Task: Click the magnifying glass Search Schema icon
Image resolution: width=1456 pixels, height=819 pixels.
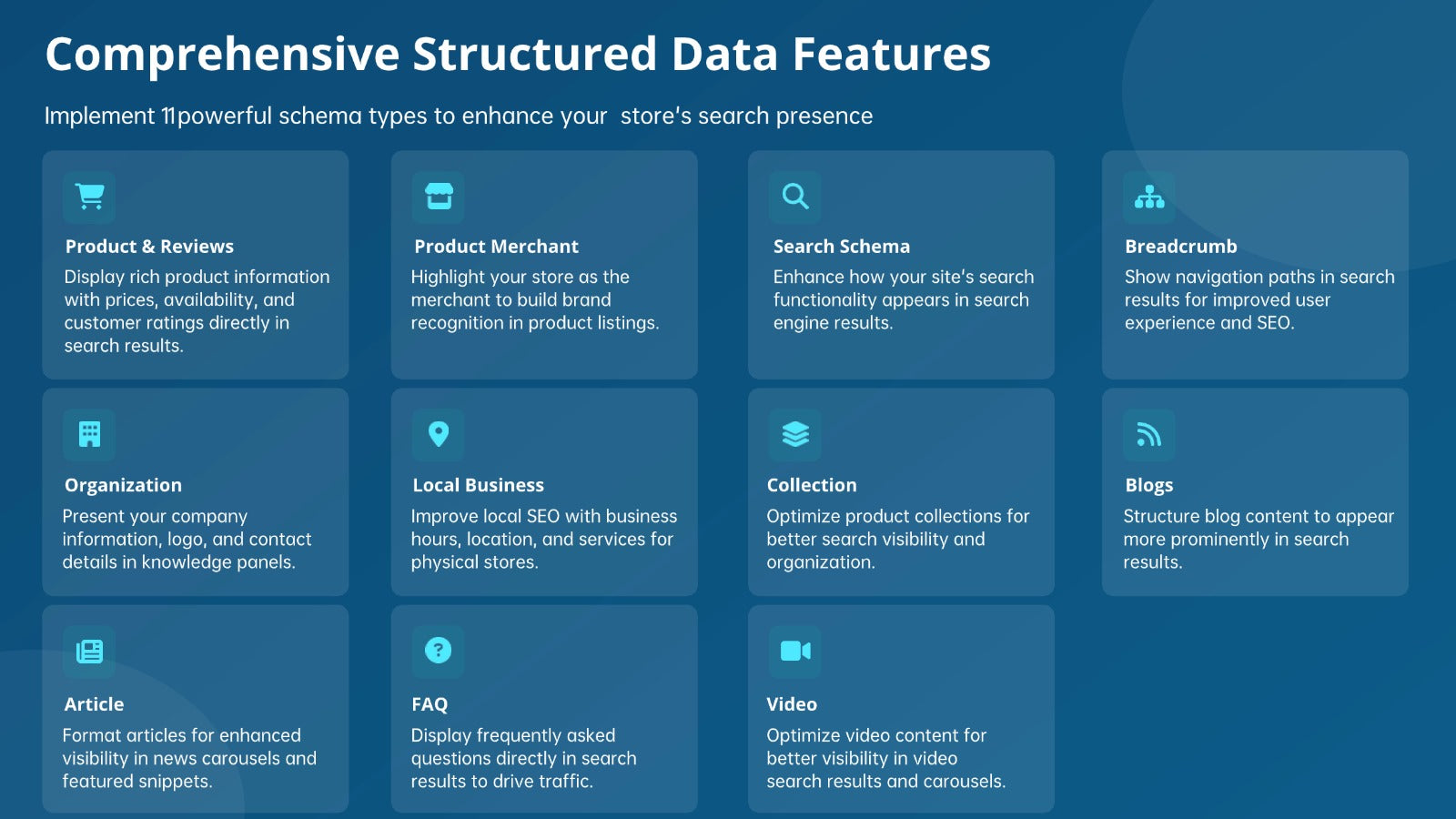Action: pos(794,197)
